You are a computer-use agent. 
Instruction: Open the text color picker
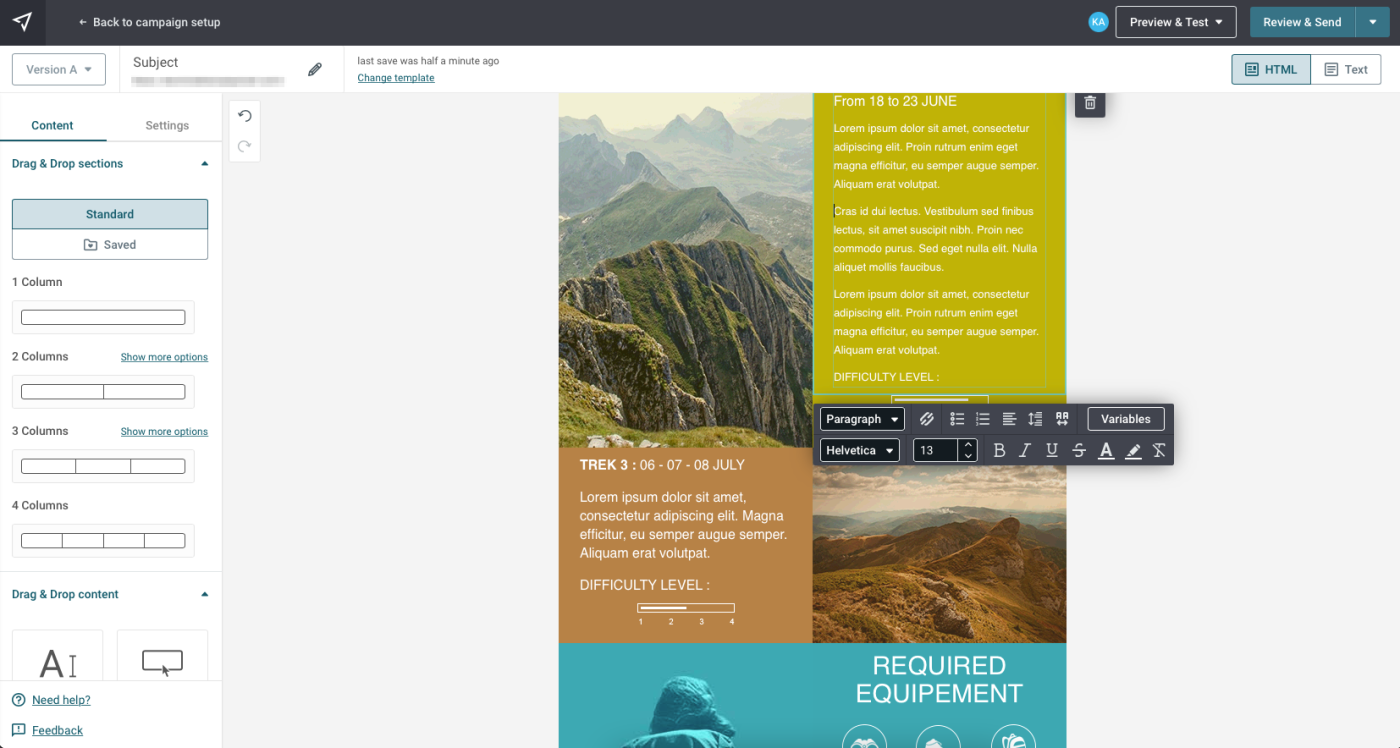pos(1106,451)
